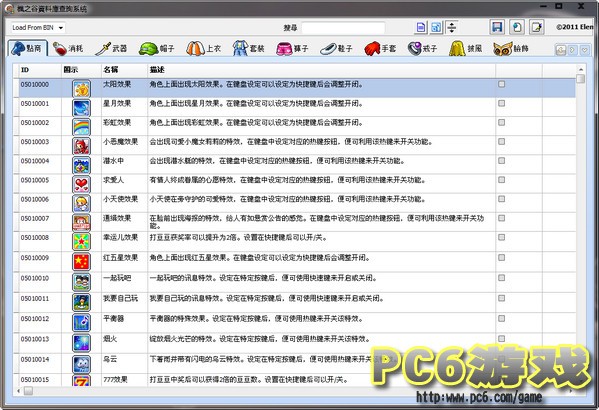Screen dimensions: 599x410
Task: Click the horizontal scrollbar left arrow
Action: [18, 391]
